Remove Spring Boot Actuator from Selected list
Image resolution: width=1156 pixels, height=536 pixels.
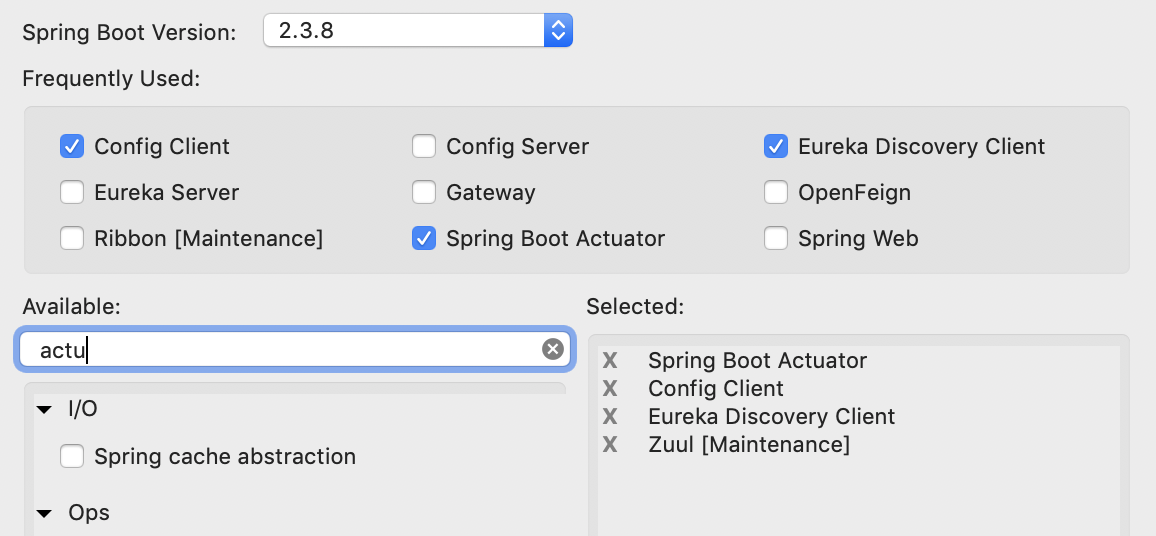610,360
